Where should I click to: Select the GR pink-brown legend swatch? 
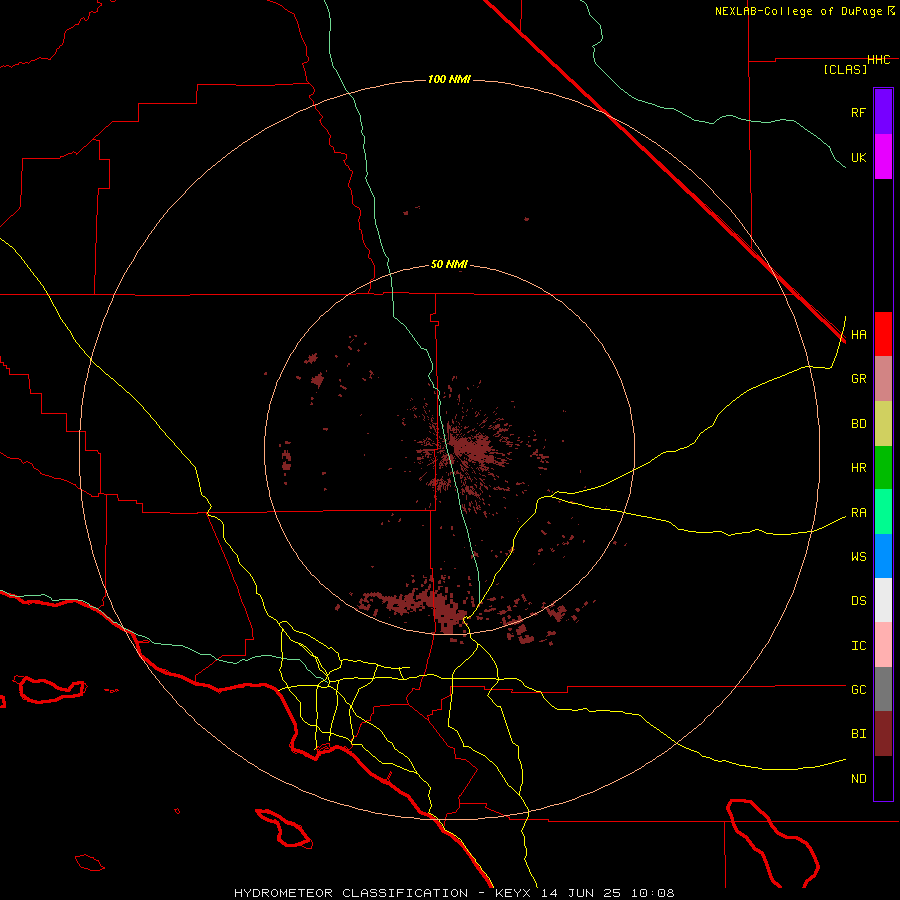[883, 379]
